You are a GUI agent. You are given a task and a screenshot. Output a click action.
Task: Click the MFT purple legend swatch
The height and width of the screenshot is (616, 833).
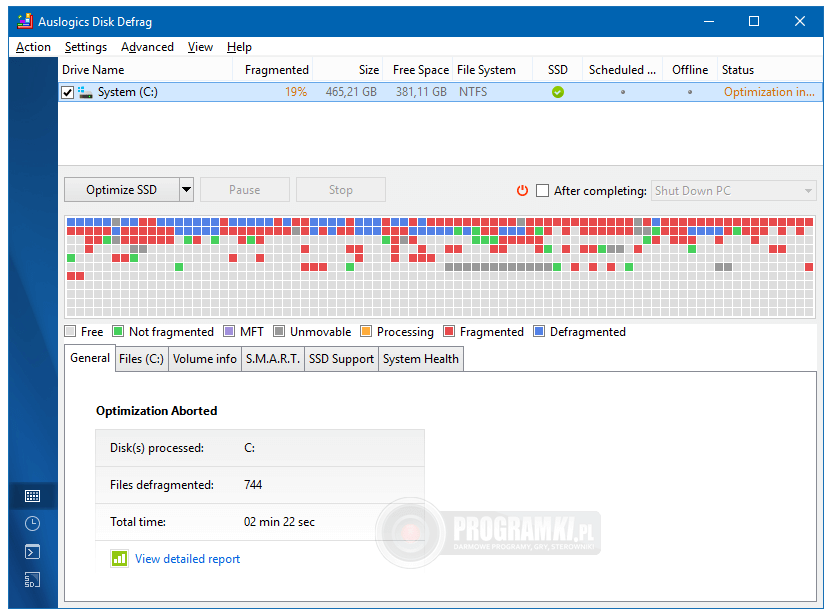229,331
